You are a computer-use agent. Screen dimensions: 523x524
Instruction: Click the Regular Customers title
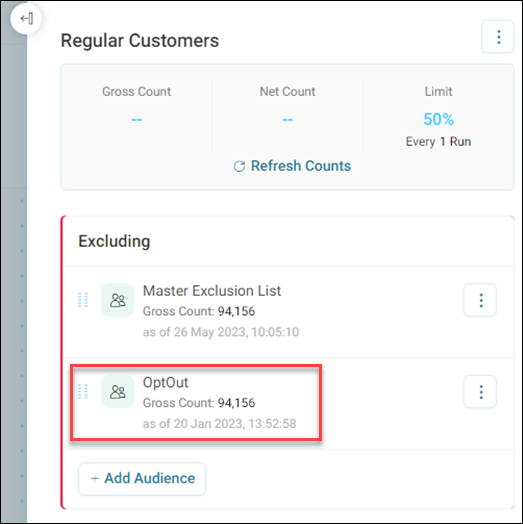click(x=140, y=41)
